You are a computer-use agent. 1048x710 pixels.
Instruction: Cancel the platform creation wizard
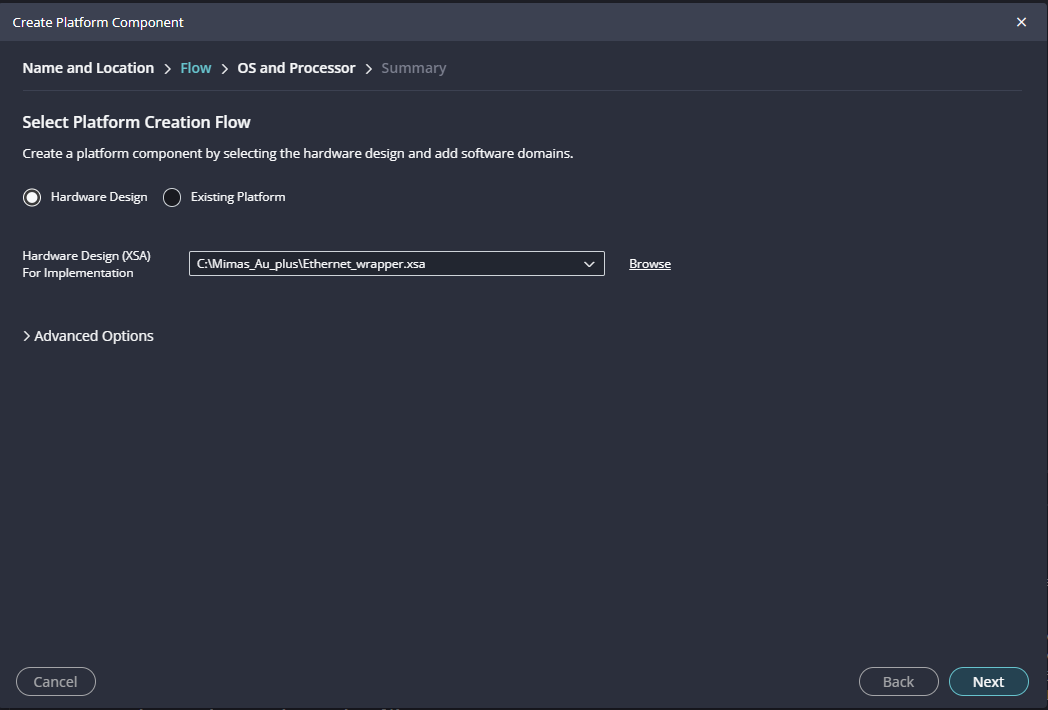(x=56, y=681)
